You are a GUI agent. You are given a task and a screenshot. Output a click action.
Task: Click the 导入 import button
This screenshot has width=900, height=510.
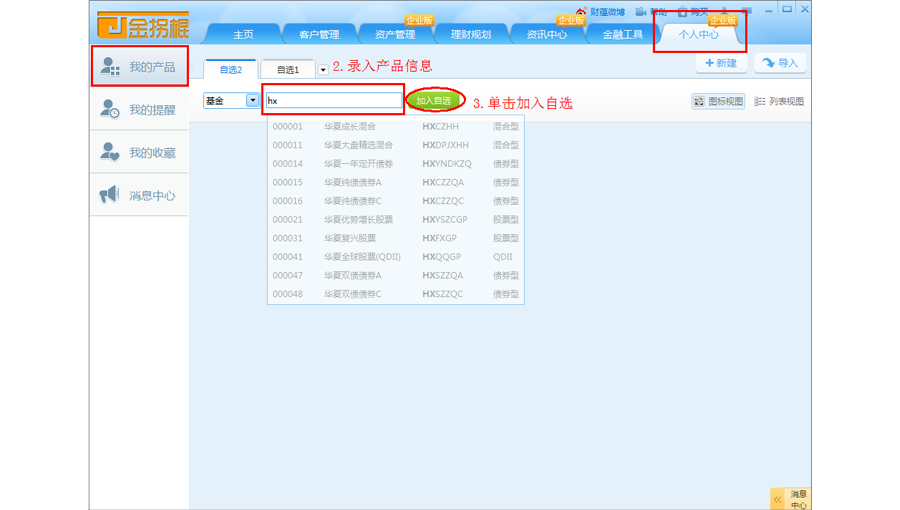pyautogui.click(x=780, y=63)
